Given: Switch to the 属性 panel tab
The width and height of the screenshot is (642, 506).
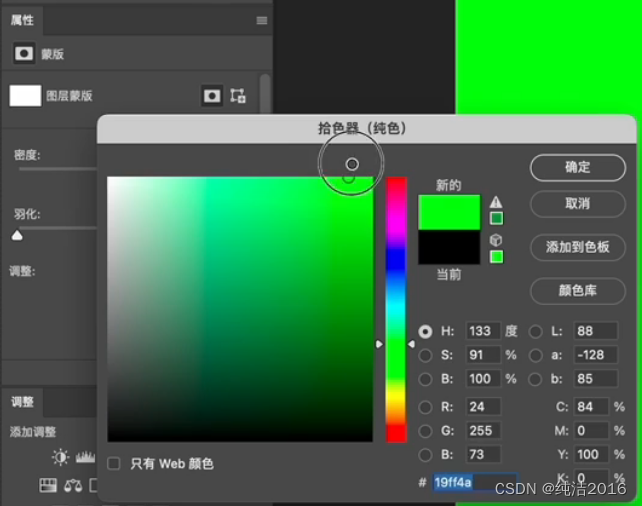Looking at the screenshot, I should [22, 20].
